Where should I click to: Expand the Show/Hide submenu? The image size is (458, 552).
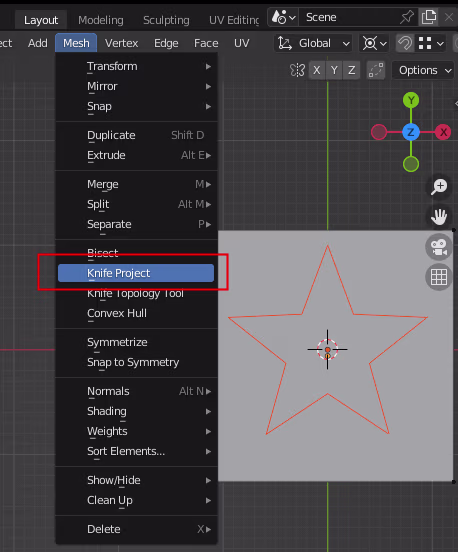point(136,481)
